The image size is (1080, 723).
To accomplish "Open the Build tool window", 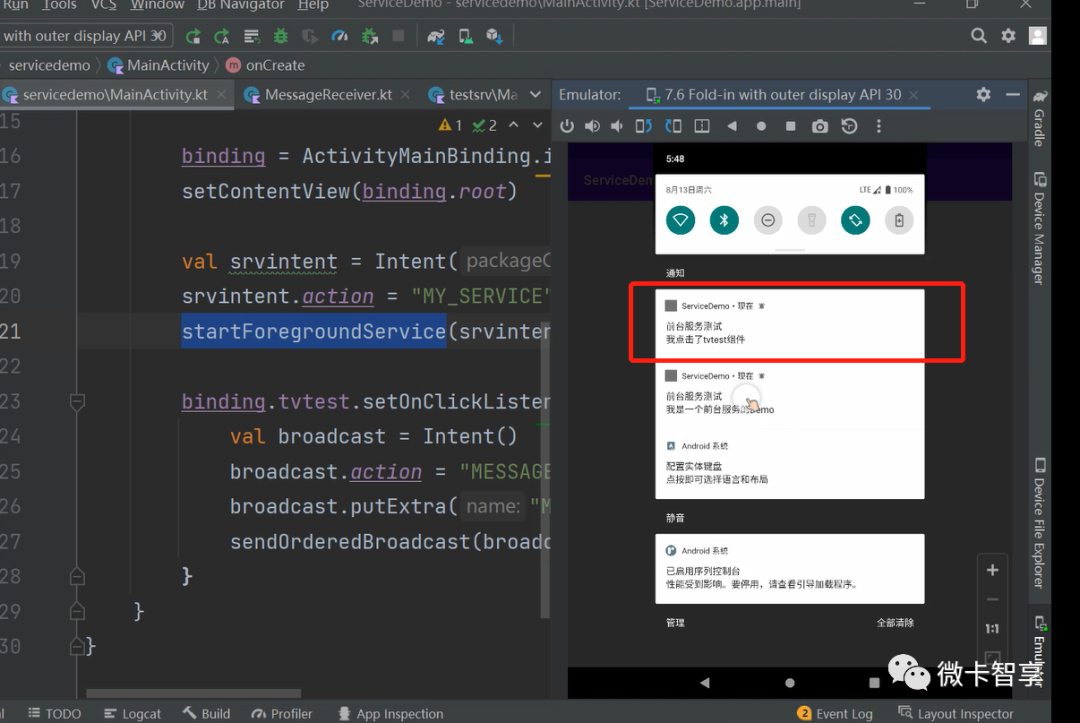I will pos(206,714).
